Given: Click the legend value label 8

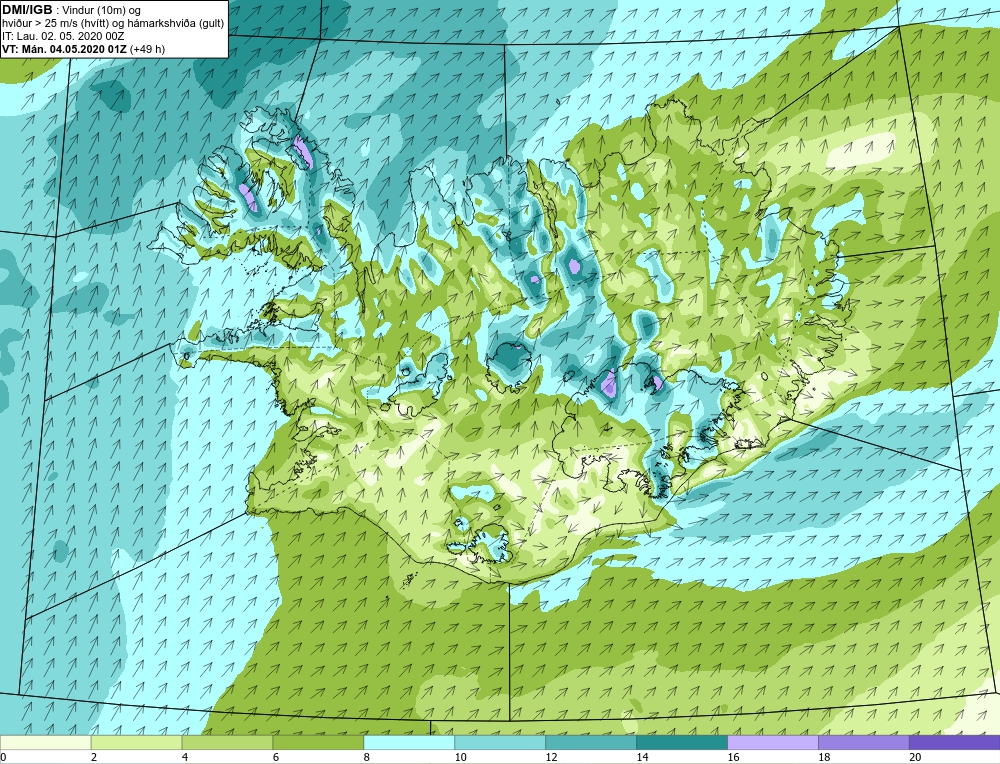Looking at the screenshot, I should click(367, 757).
